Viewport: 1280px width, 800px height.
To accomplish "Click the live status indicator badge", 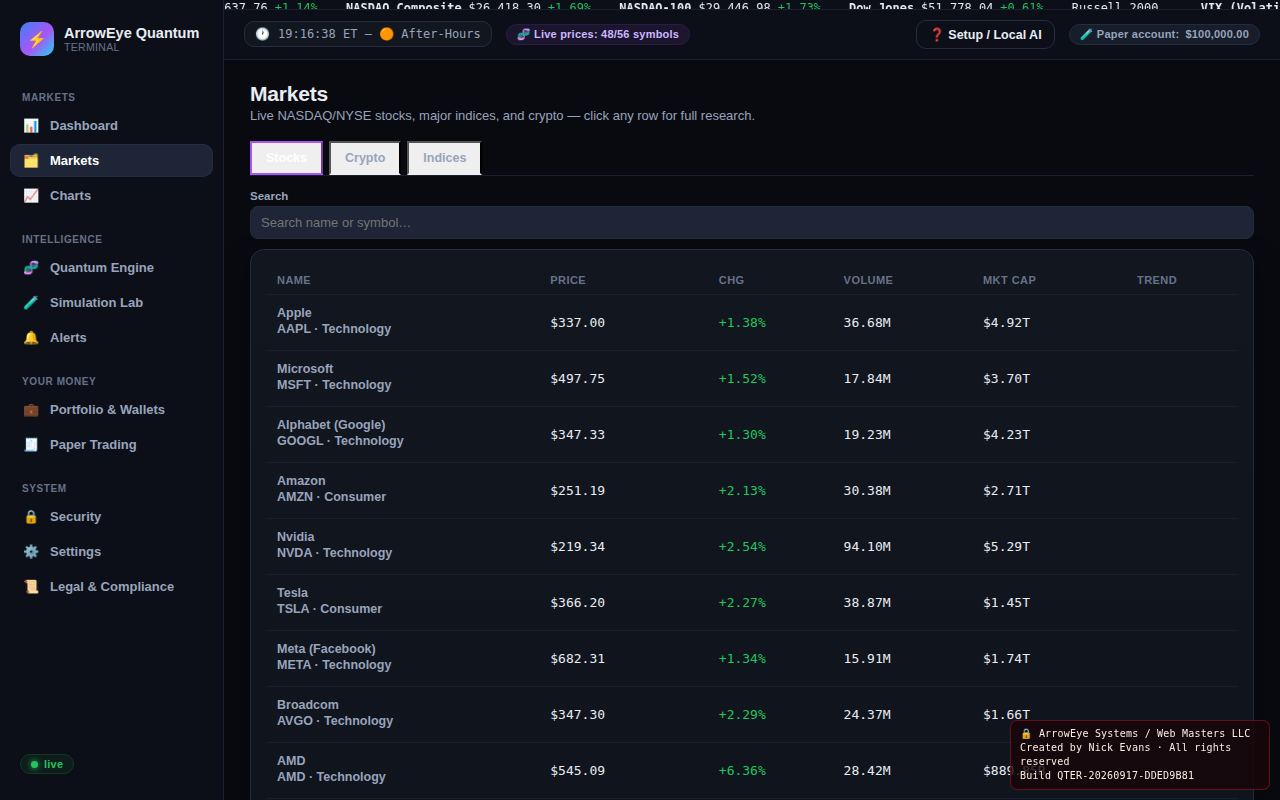I will pyautogui.click(x=47, y=764).
